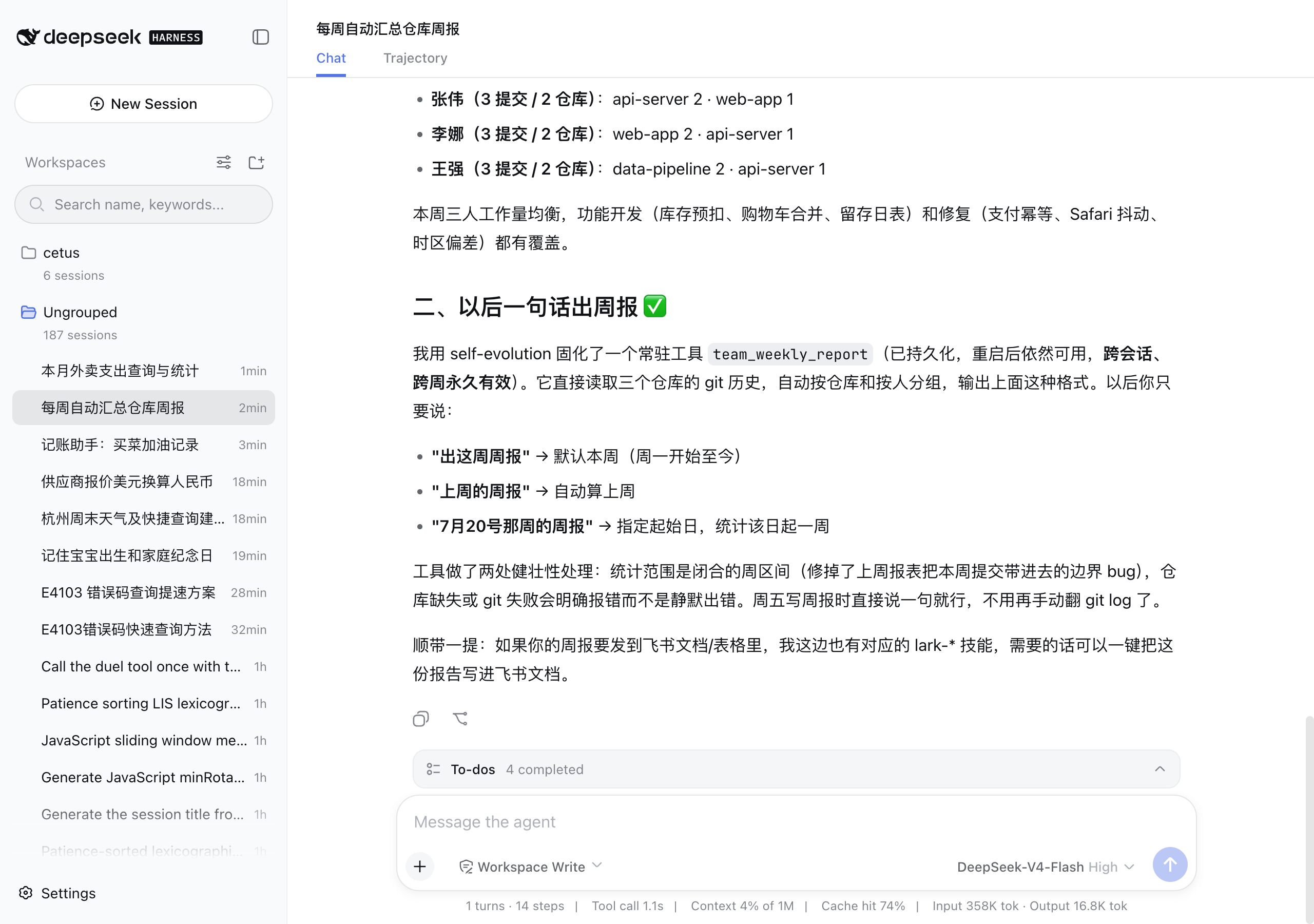
Task: Open session Generate the session title
Action: point(143,814)
